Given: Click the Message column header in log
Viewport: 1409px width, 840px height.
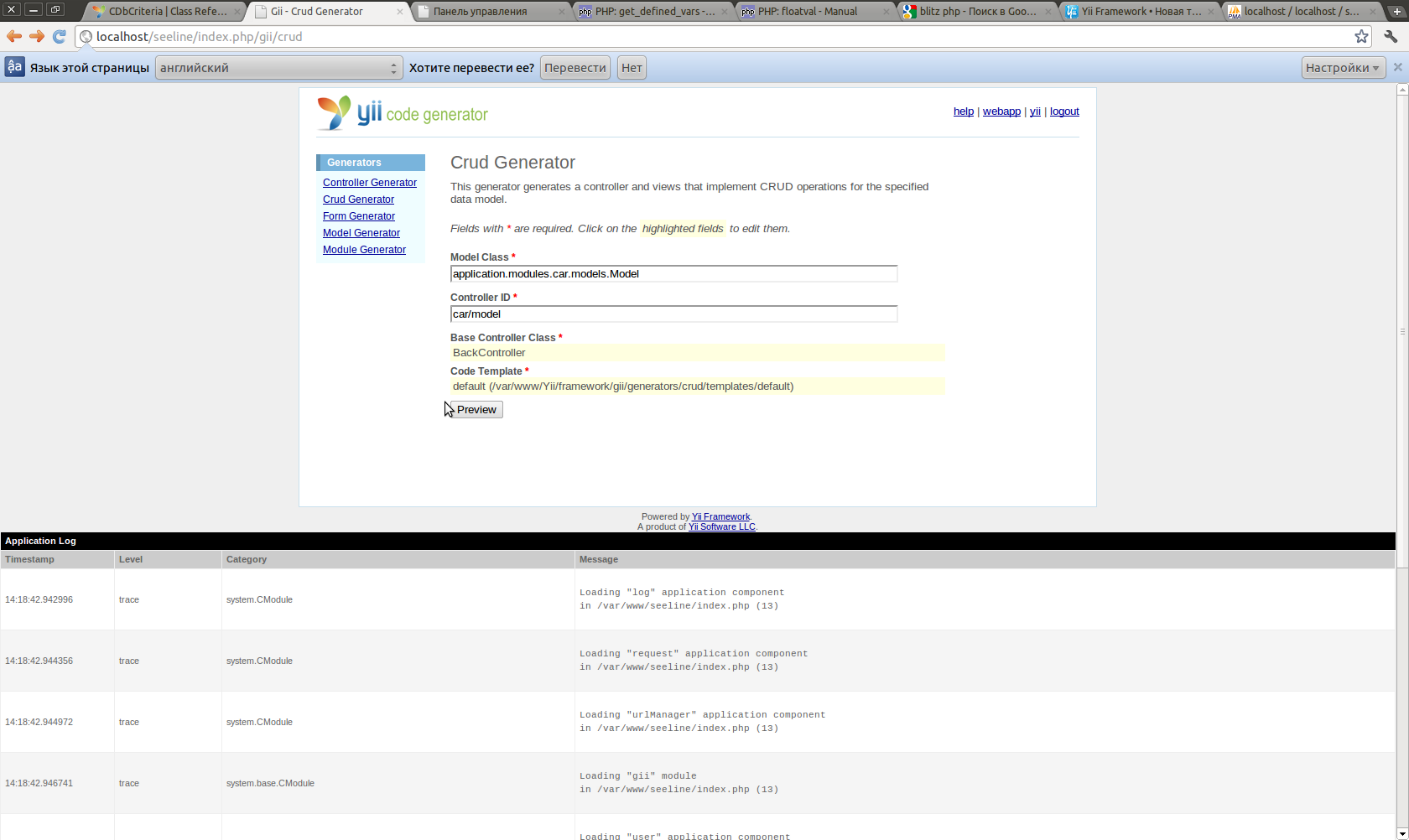Looking at the screenshot, I should (985, 559).
